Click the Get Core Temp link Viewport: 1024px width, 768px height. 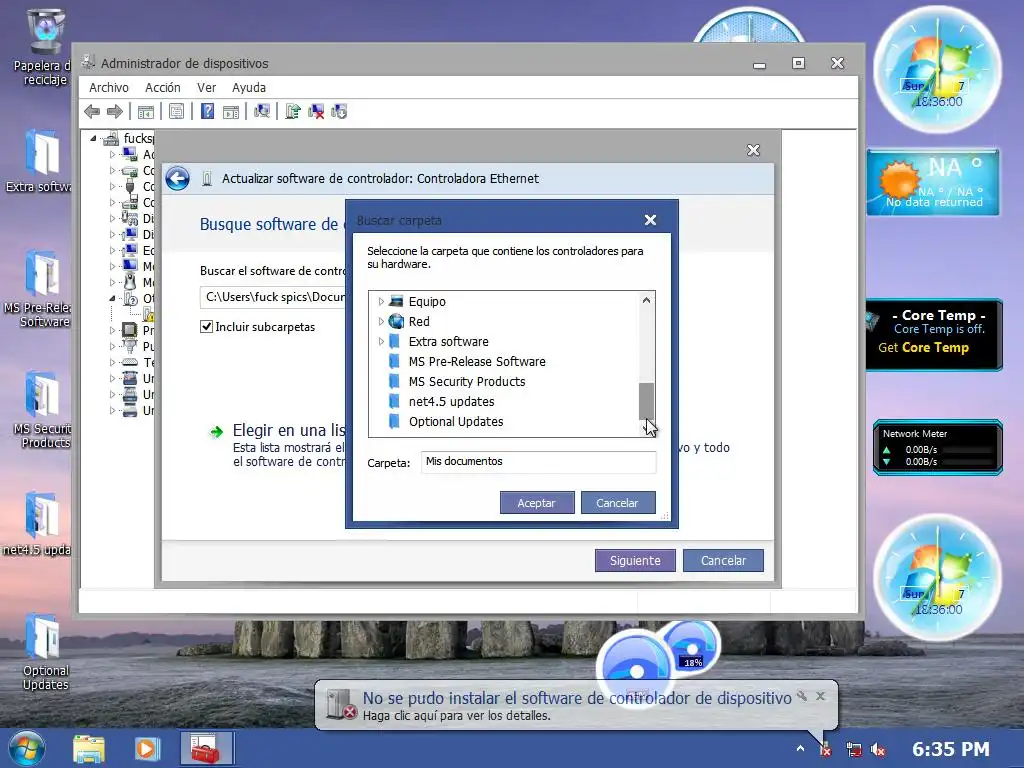923,347
